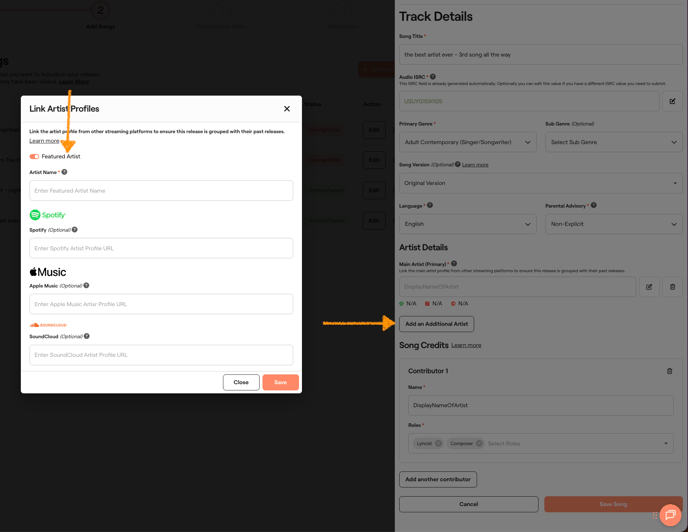This screenshot has width=688, height=532.
Task: Toggle the Featured Artist switch
Action: [34, 157]
